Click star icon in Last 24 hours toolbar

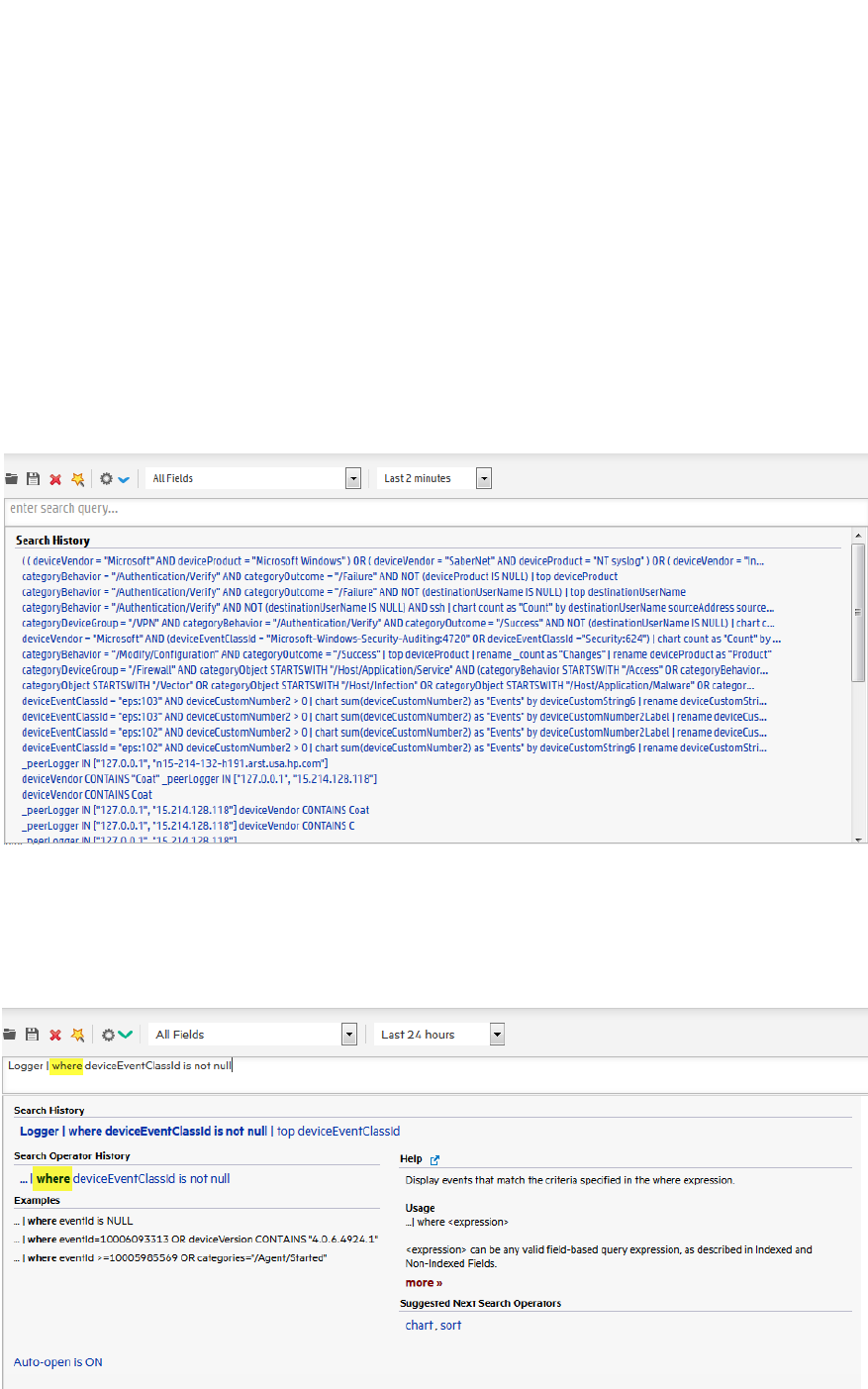pyautogui.click(x=77, y=1035)
